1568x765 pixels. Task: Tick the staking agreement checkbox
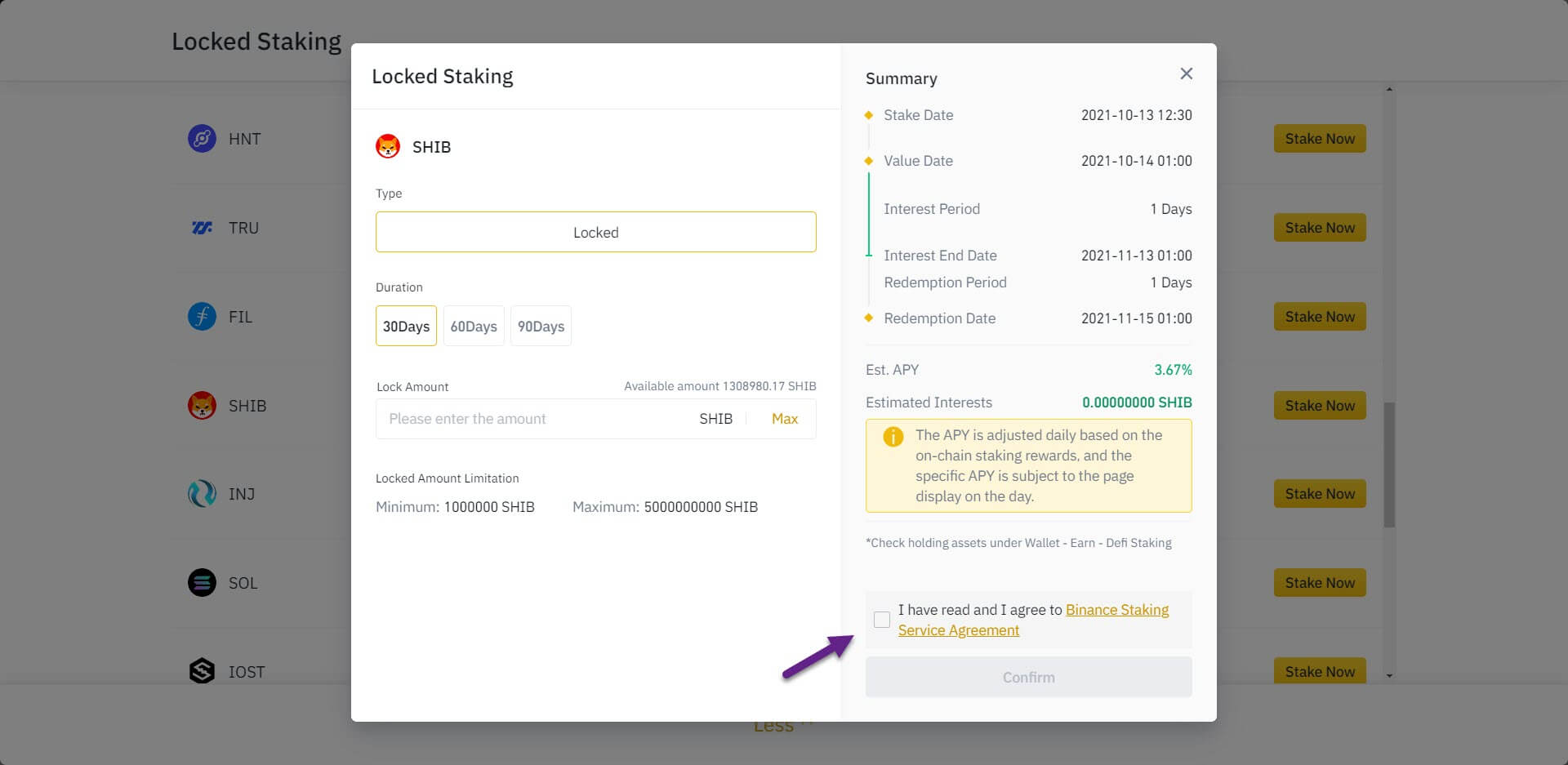pos(882,620)
